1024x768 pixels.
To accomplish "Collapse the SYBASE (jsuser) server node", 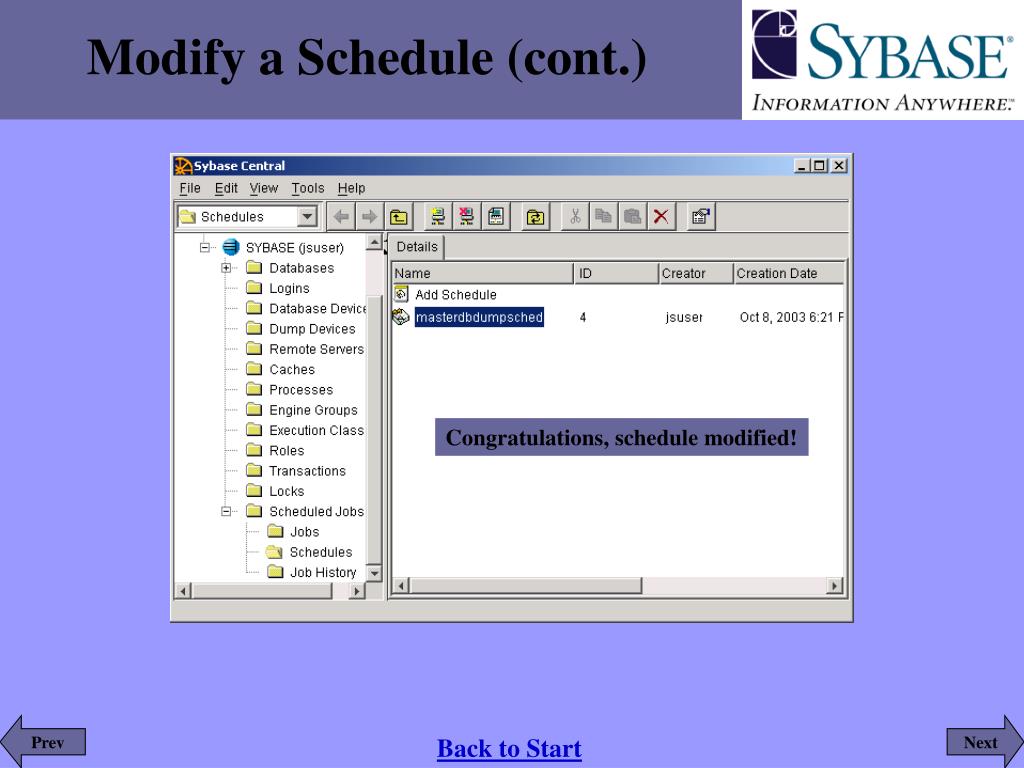I will pos(204,248).
